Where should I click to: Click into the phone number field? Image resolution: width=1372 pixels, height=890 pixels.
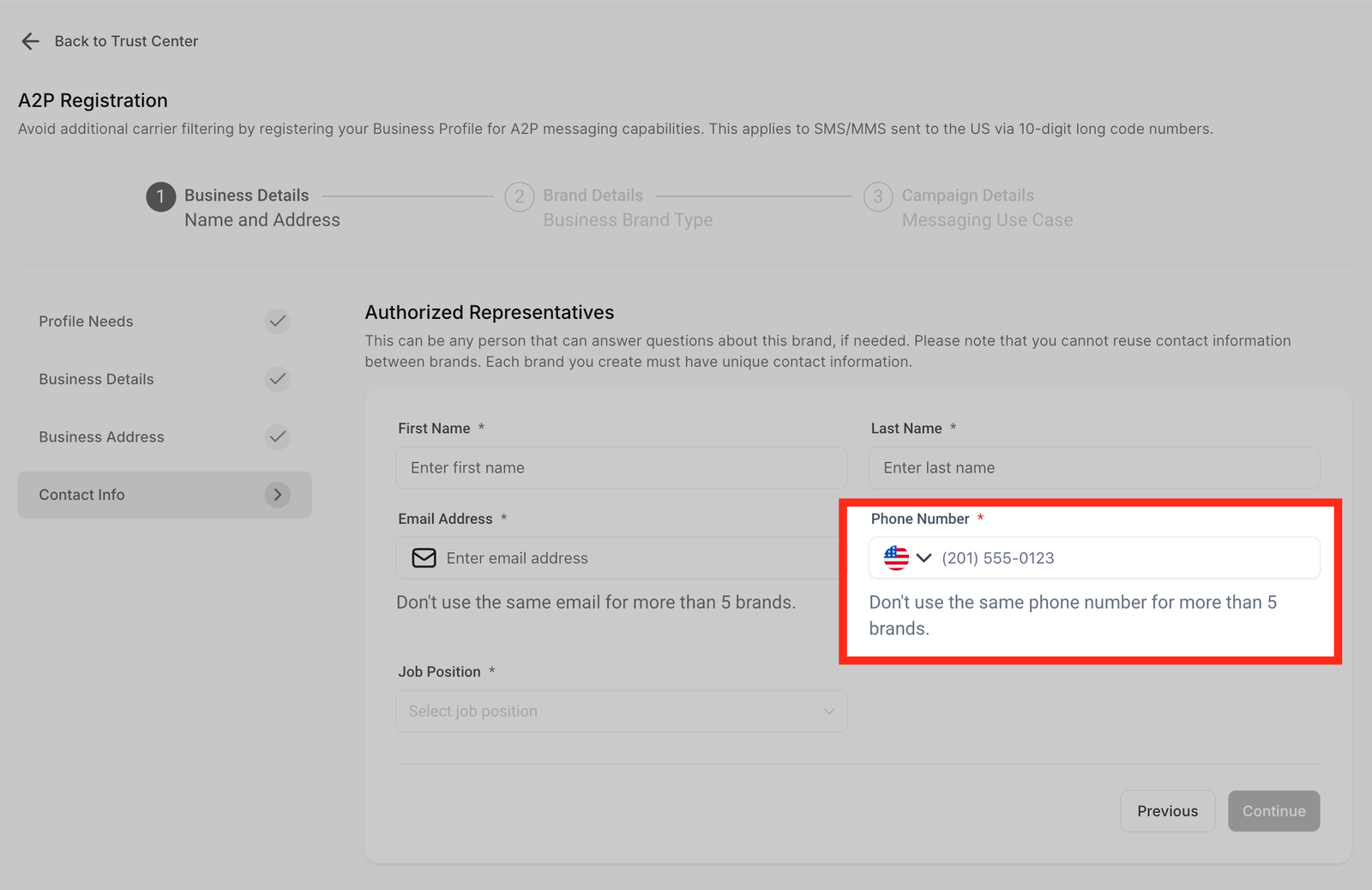point(1123,558)
